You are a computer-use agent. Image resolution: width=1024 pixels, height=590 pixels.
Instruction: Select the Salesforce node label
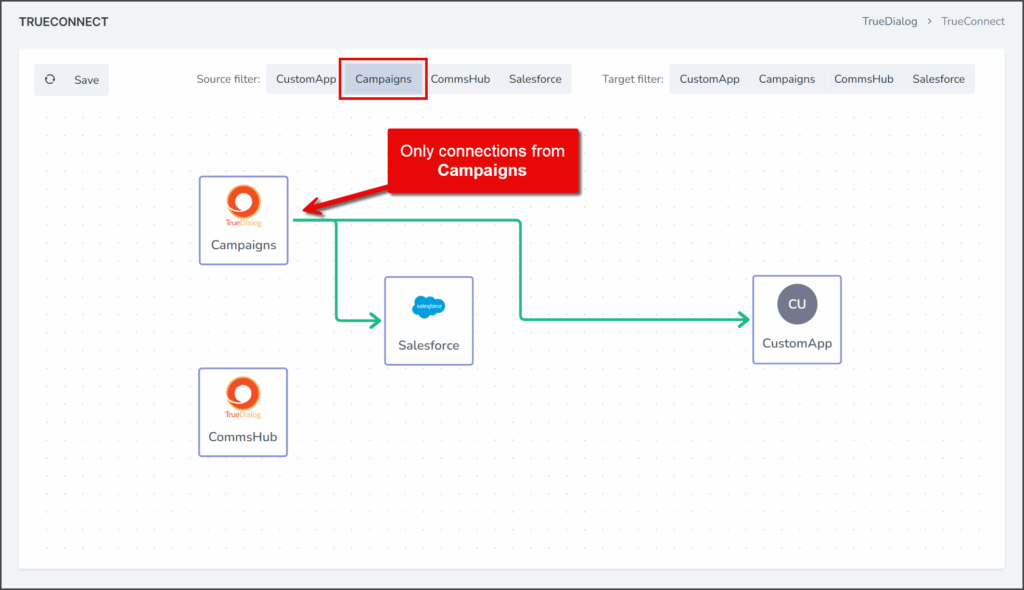coord(428,345)
